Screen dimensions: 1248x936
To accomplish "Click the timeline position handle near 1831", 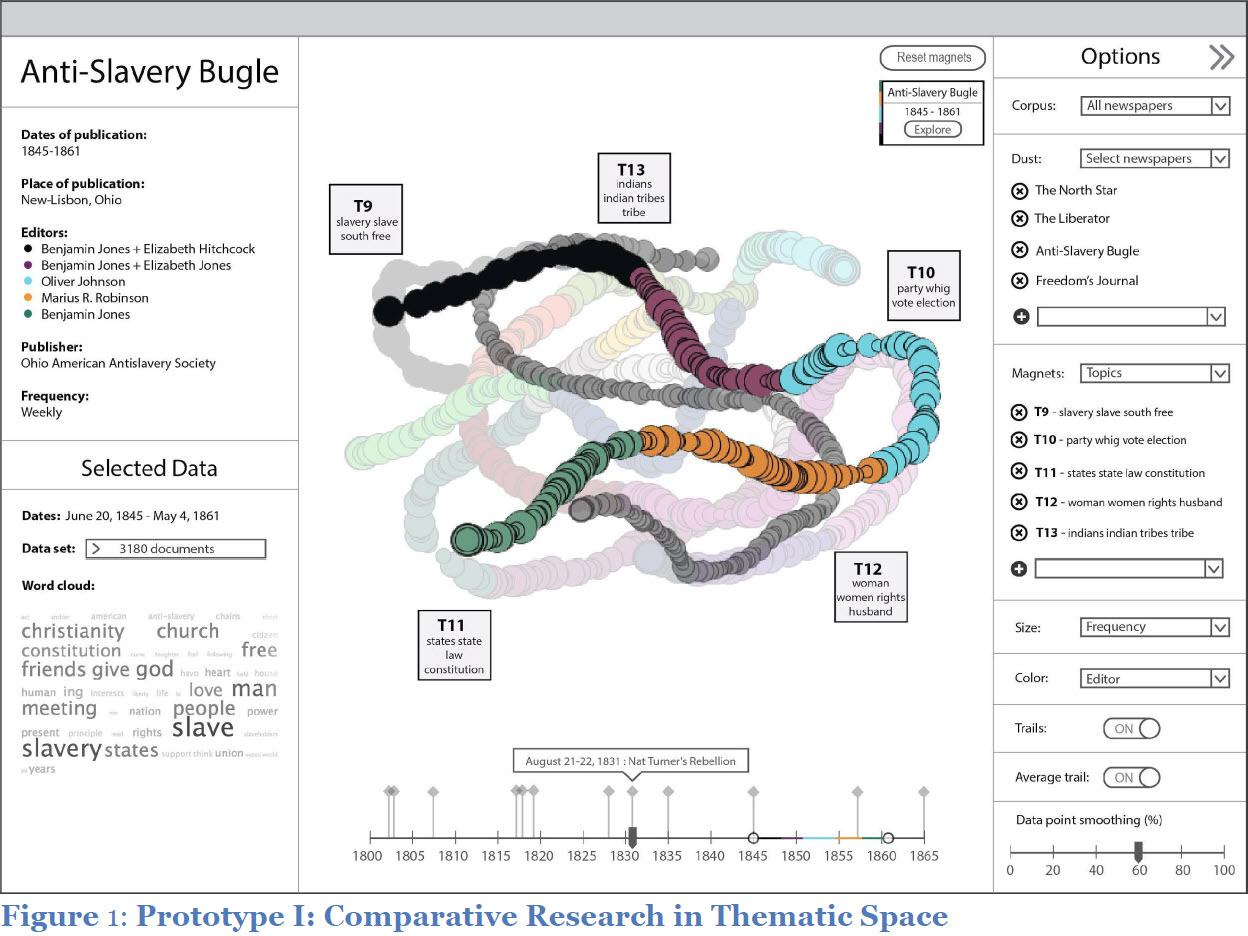I will point(632,837).
